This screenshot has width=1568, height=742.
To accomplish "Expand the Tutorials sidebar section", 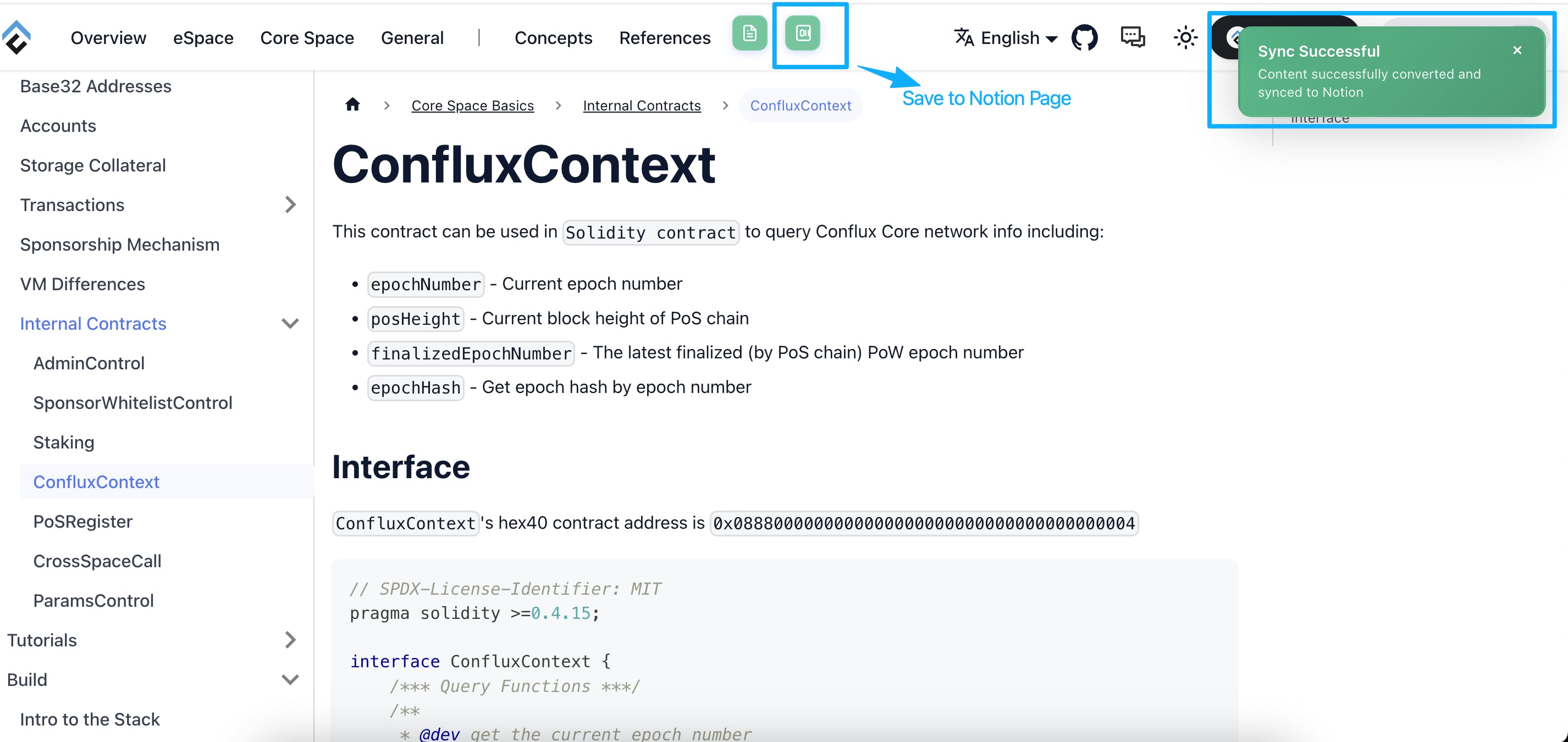I will (290, 640).
